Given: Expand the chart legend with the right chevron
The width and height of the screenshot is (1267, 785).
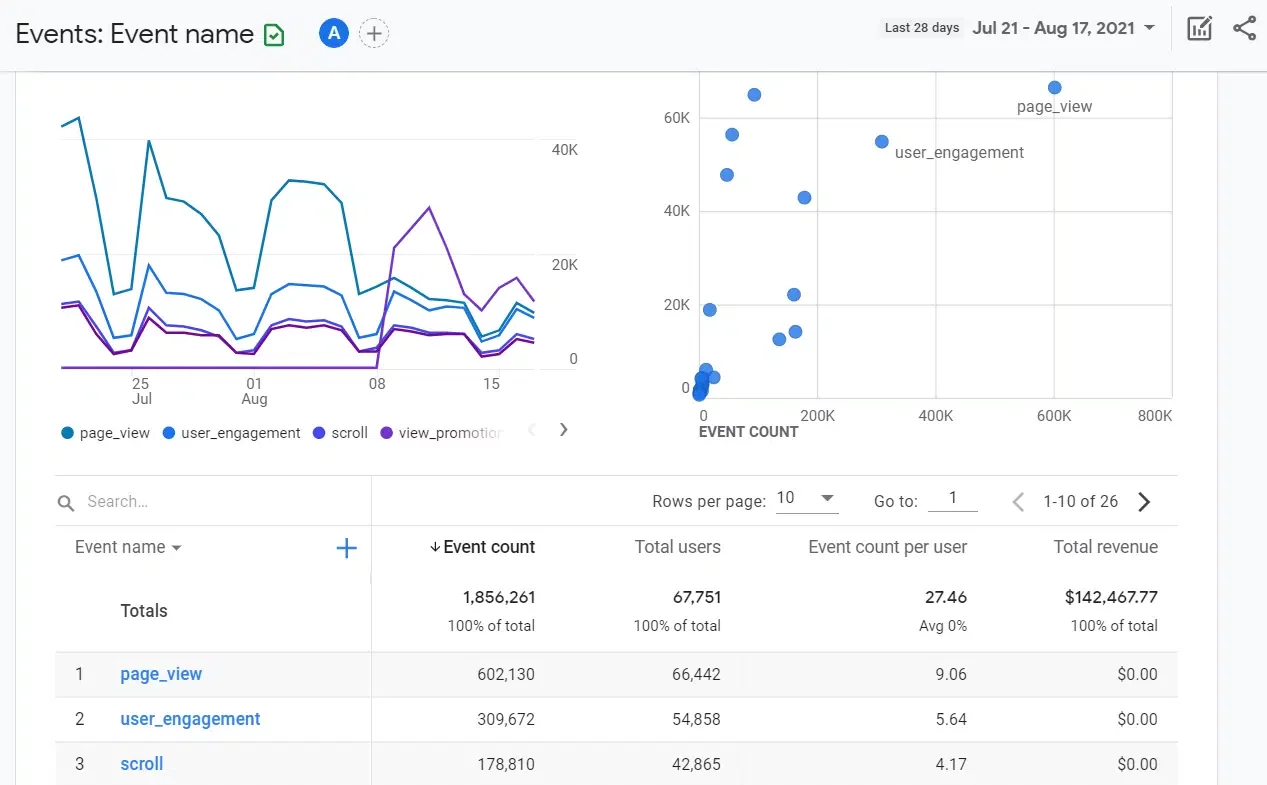Looking at the screenshot, I should point(563,430).
